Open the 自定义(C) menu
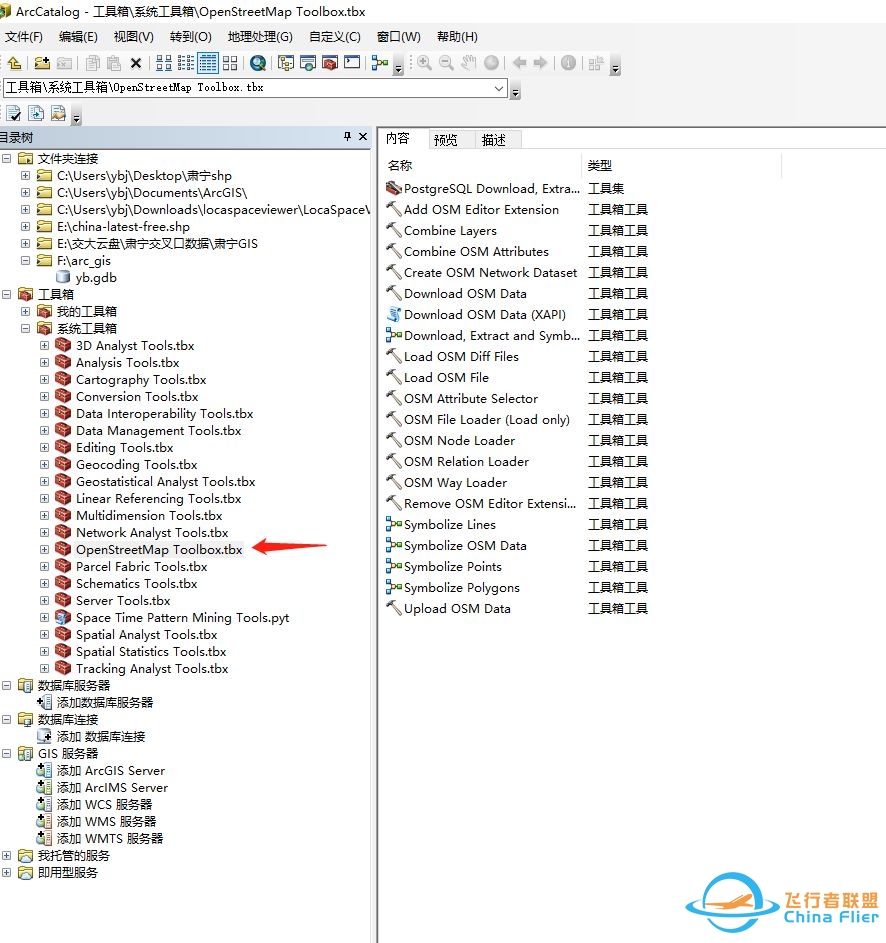The width and height of the screenshot is (886, 943). pyautogui.click(x=335, y=37)
